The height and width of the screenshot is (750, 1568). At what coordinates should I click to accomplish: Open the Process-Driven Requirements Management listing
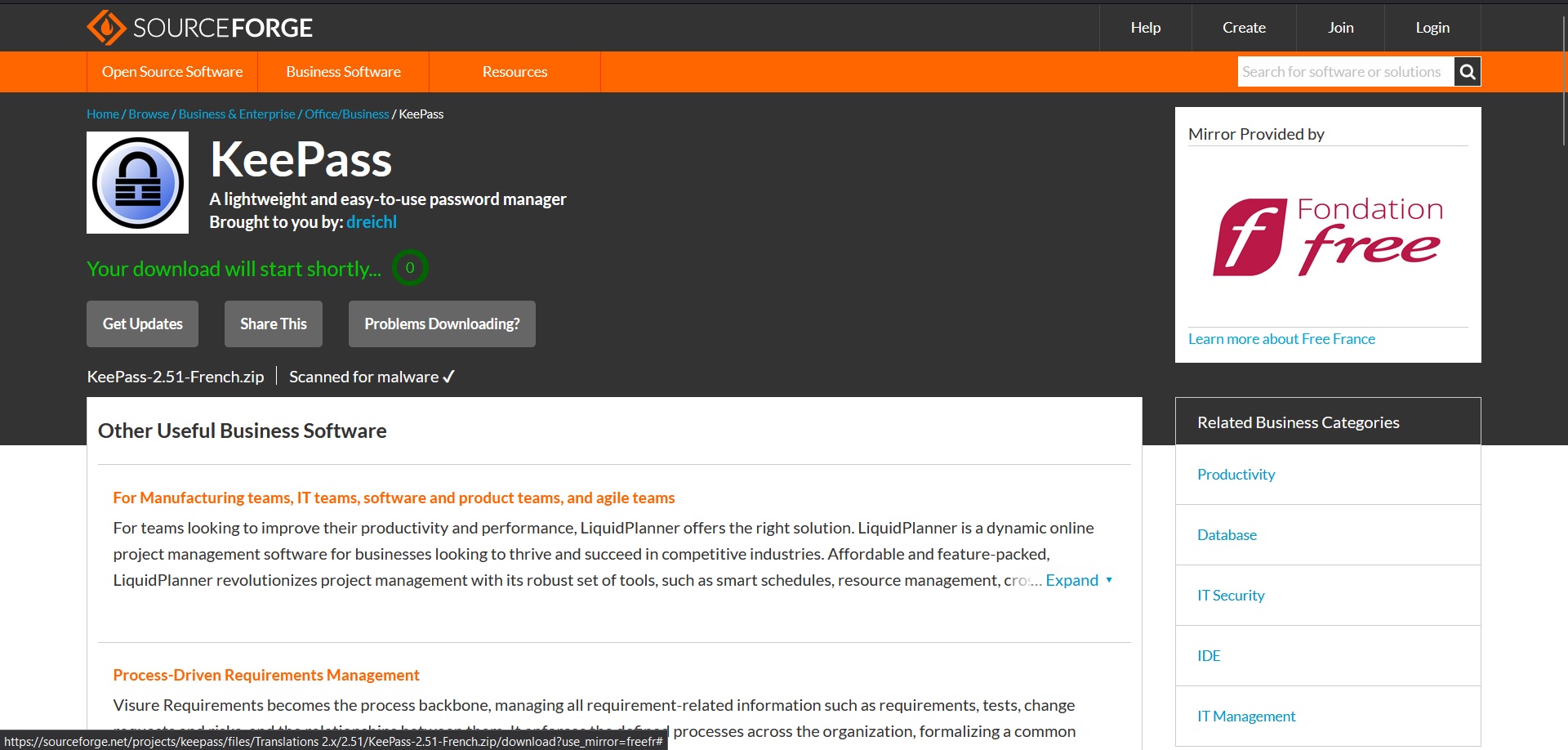coord(266,675)
